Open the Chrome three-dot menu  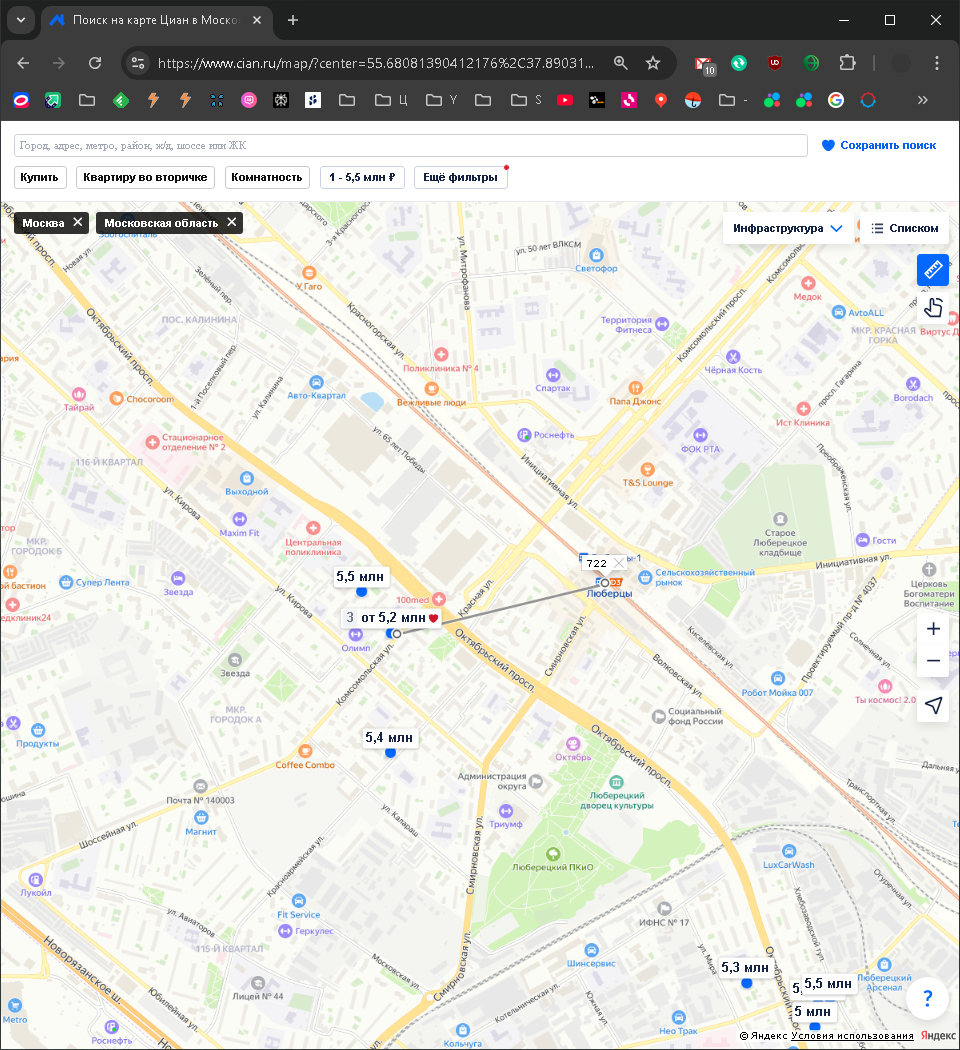click(x=937, y=63)
